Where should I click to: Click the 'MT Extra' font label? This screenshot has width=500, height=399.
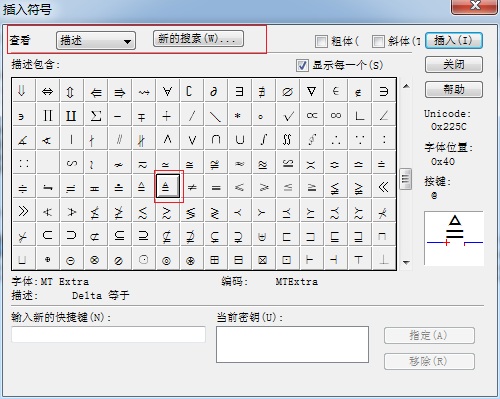(65, 282)
